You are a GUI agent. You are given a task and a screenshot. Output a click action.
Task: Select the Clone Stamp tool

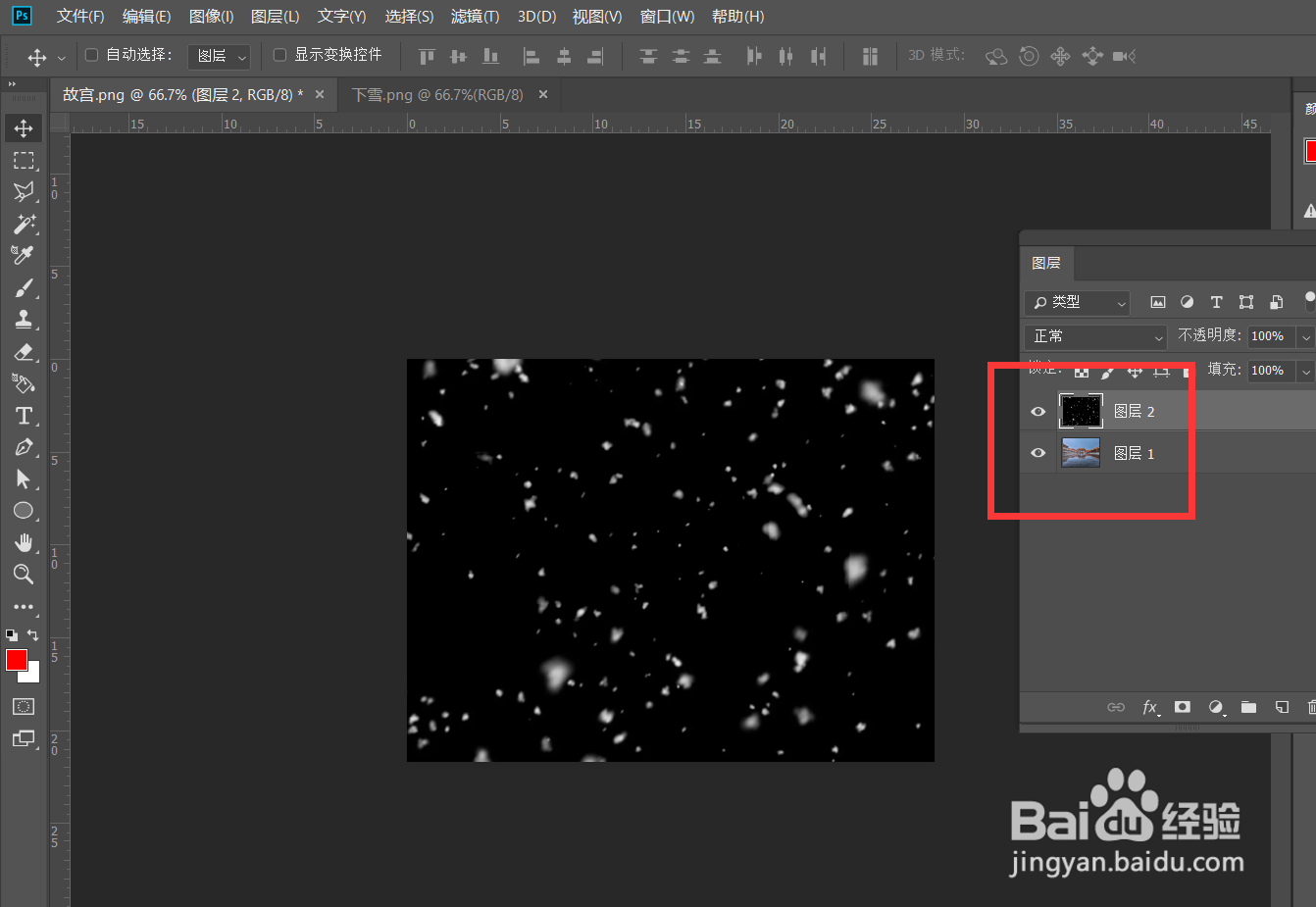[x=24, y=319]
